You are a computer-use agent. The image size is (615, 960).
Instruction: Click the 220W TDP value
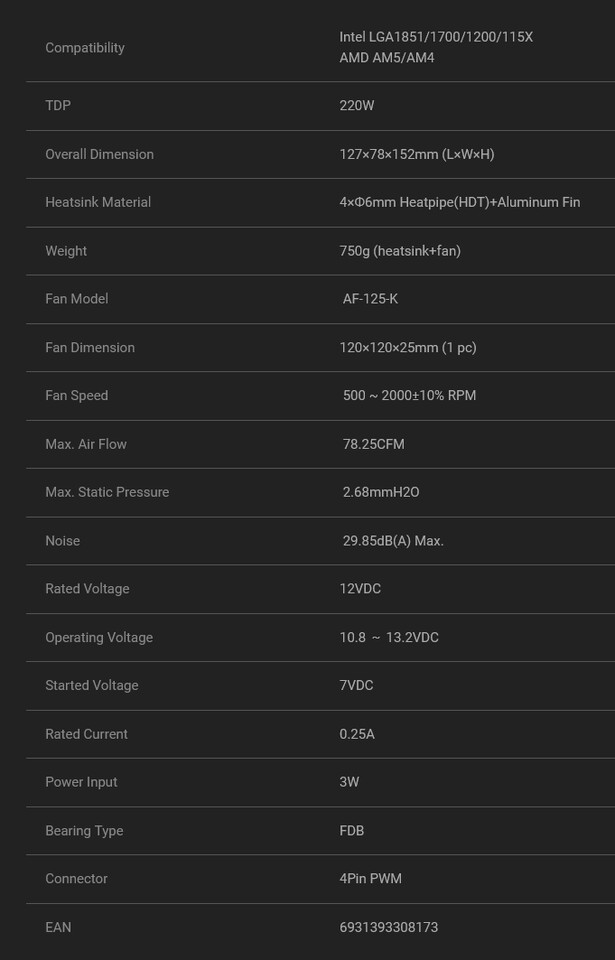356,106
